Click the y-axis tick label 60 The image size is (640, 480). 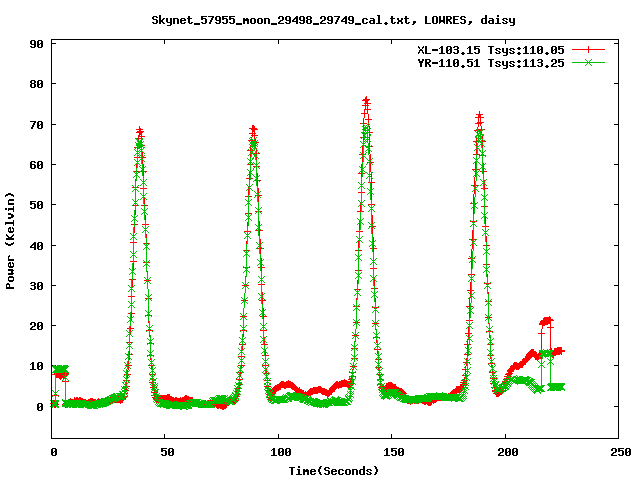[x=36, y=165]
